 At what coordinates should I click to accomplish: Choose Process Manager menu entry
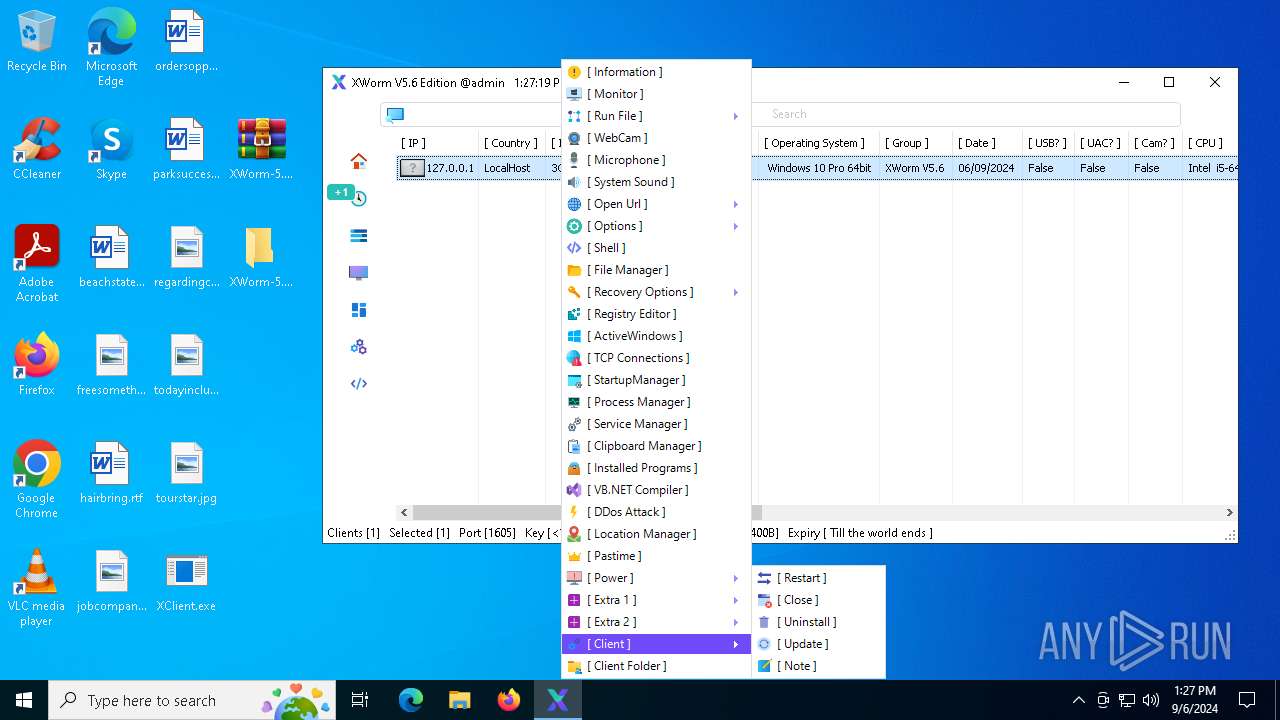(x=656, y=402)
